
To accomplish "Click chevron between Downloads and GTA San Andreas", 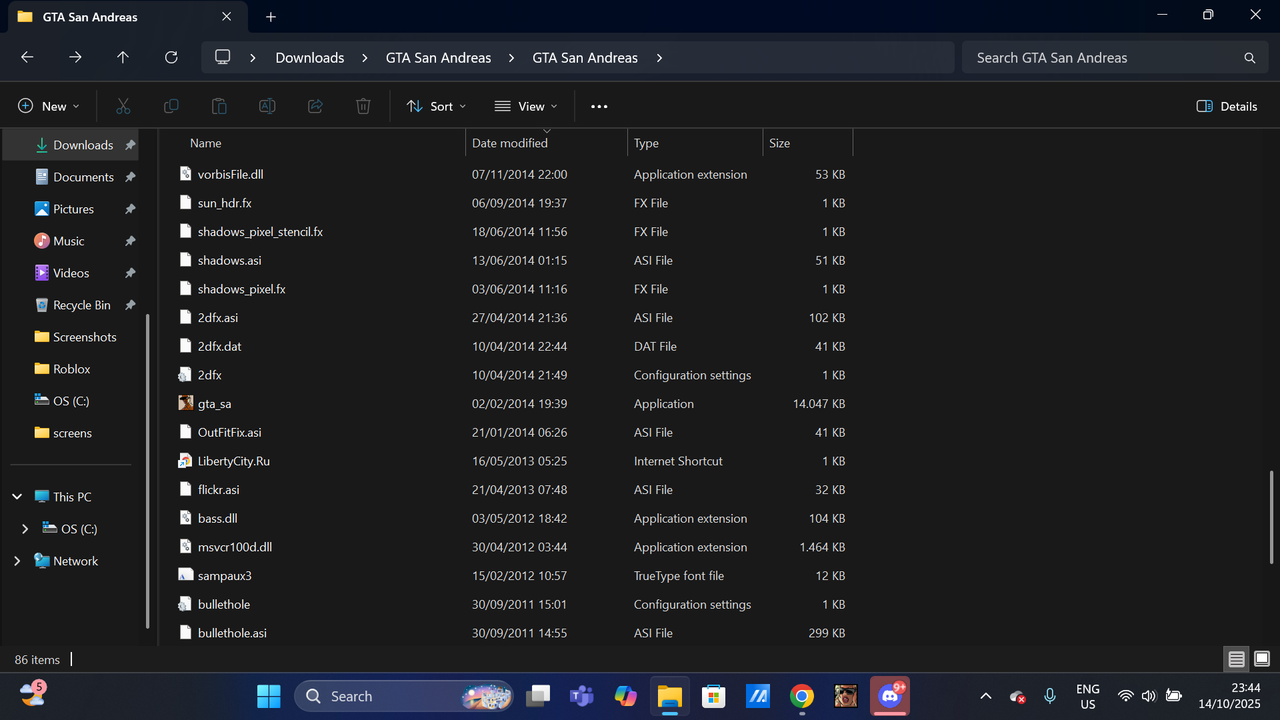I will coord(365,58).
